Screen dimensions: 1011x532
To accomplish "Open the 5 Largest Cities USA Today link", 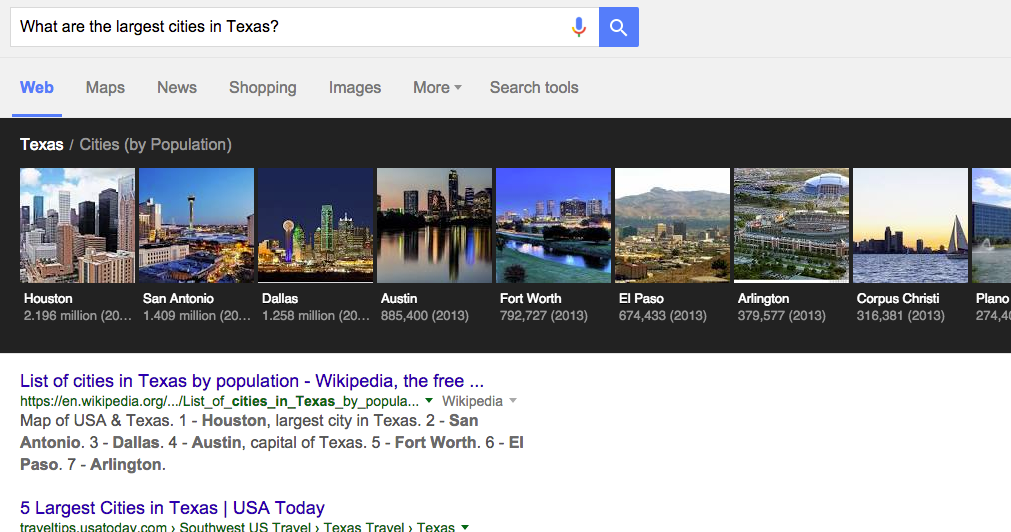I will (x=172, y=508).
